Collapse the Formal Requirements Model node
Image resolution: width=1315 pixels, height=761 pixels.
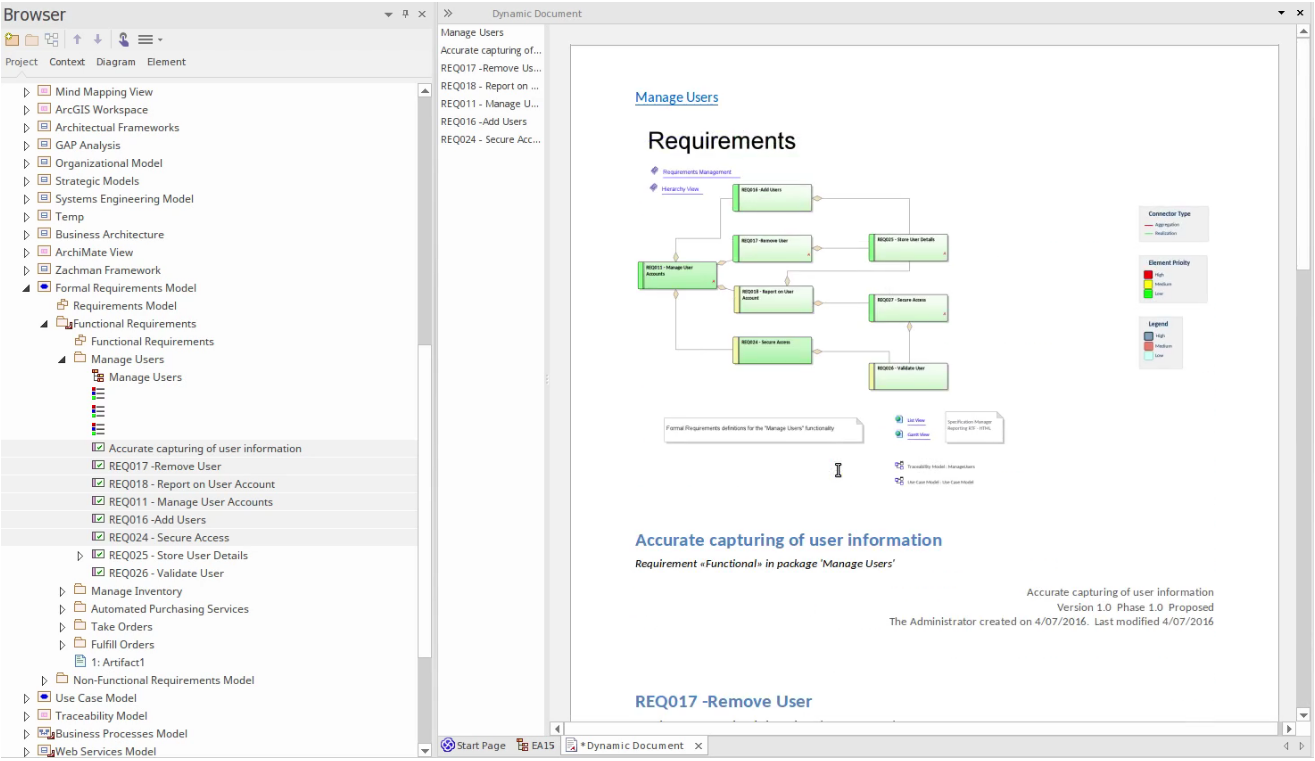pos(27,288)
